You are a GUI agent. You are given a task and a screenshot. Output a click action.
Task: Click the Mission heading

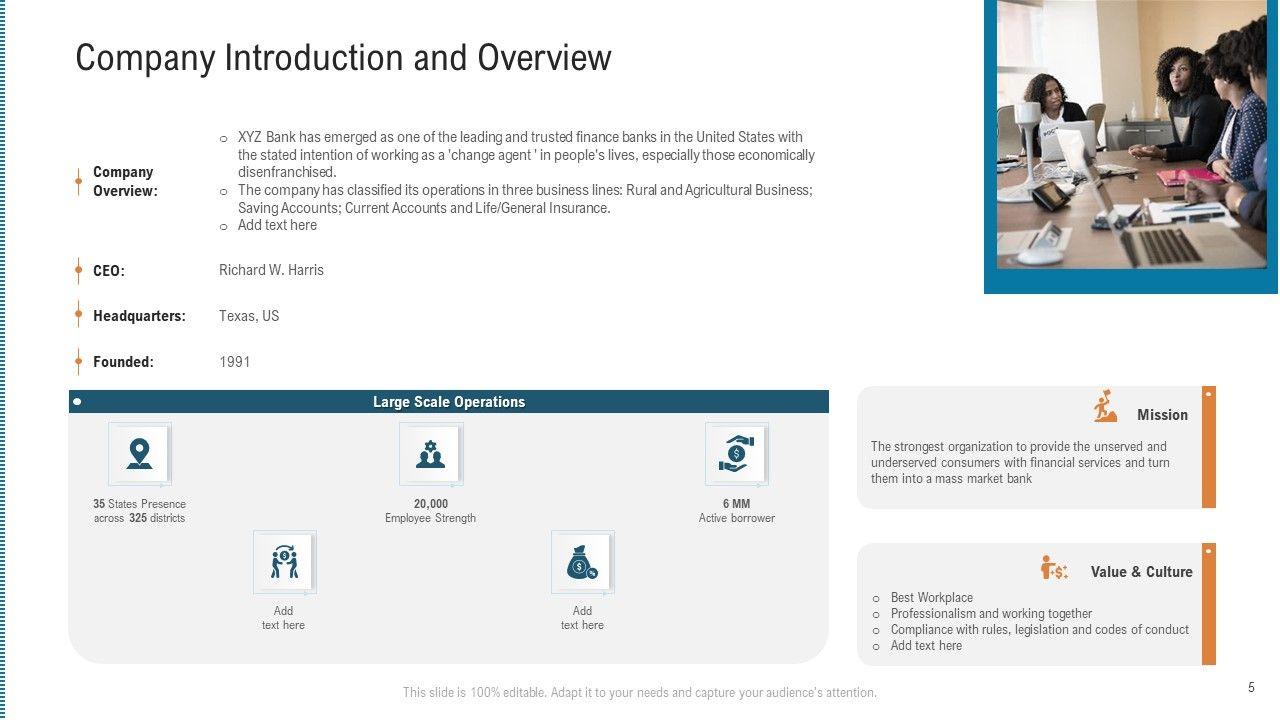point(1162,415)
